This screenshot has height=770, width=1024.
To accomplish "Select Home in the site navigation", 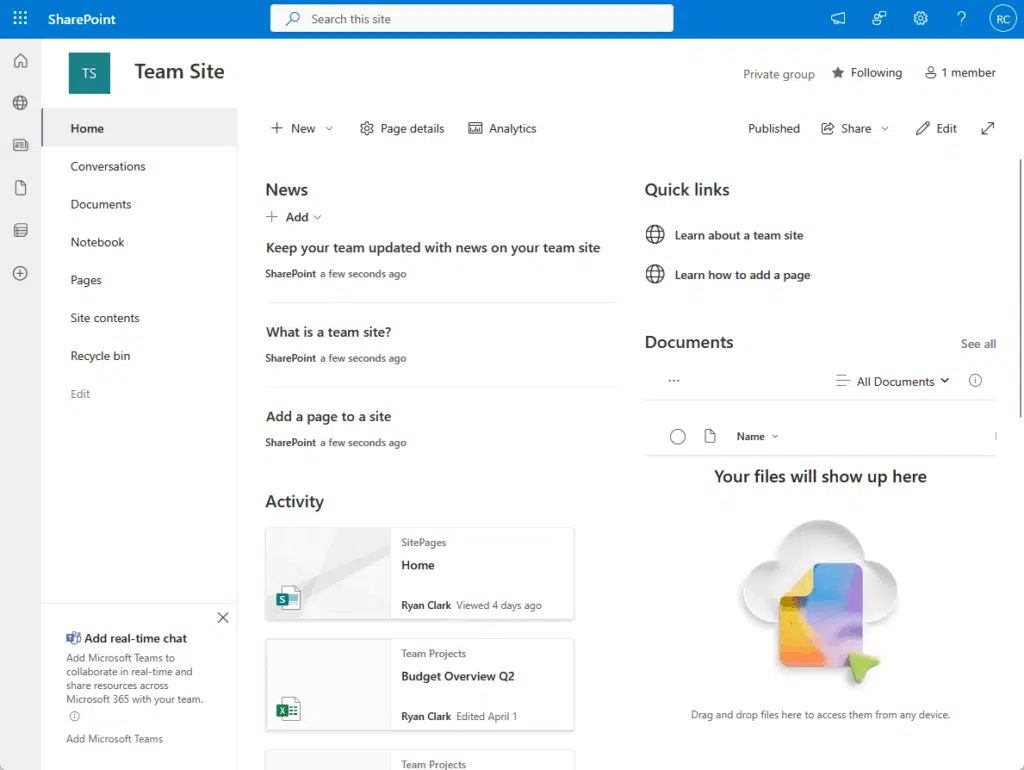I will coord(140,129).
